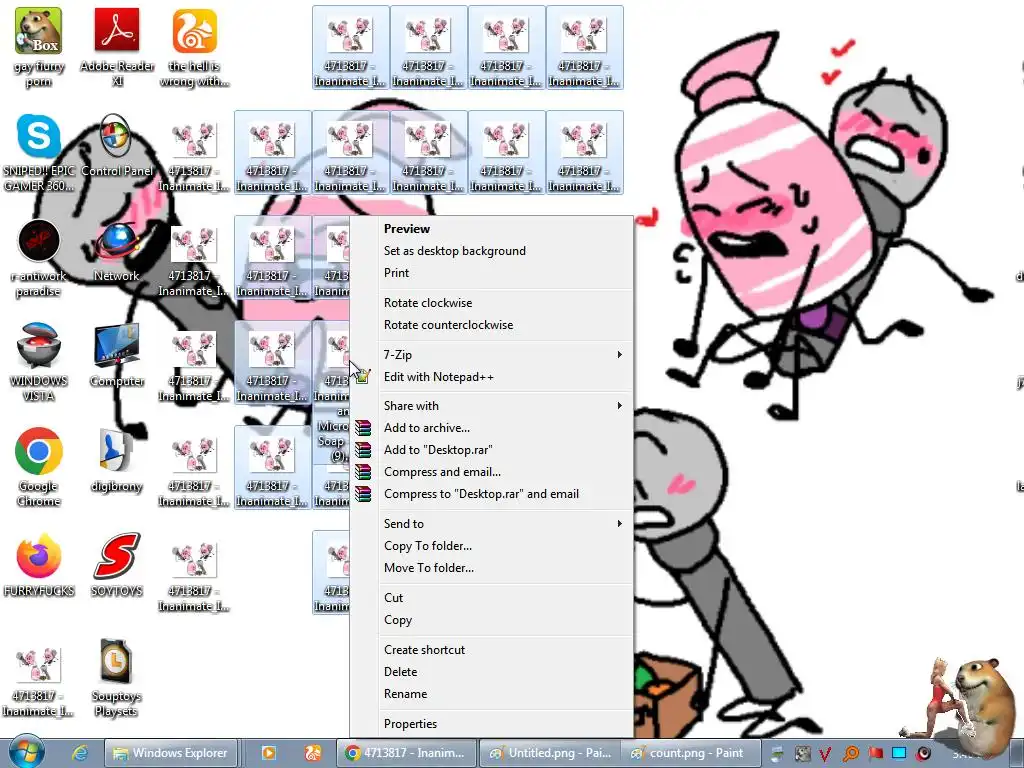Switch to the Windows Explorer taskbar button
This screenshot has height=768, width=1024.
[x=171, y=753]
